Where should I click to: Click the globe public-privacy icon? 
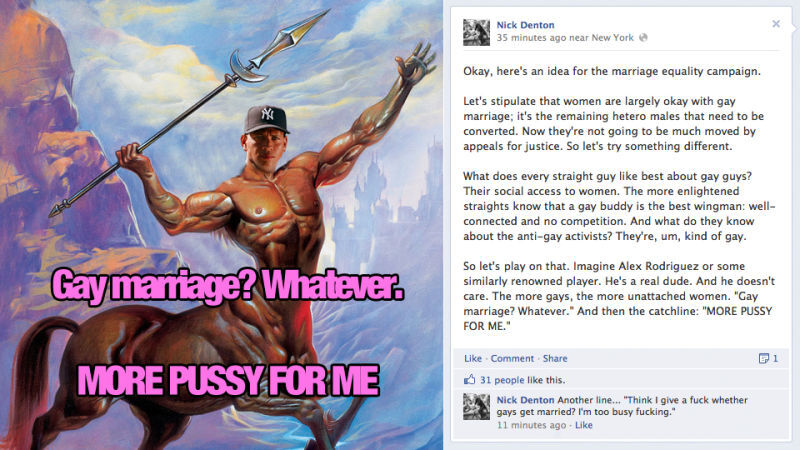[x=643, y=37]
